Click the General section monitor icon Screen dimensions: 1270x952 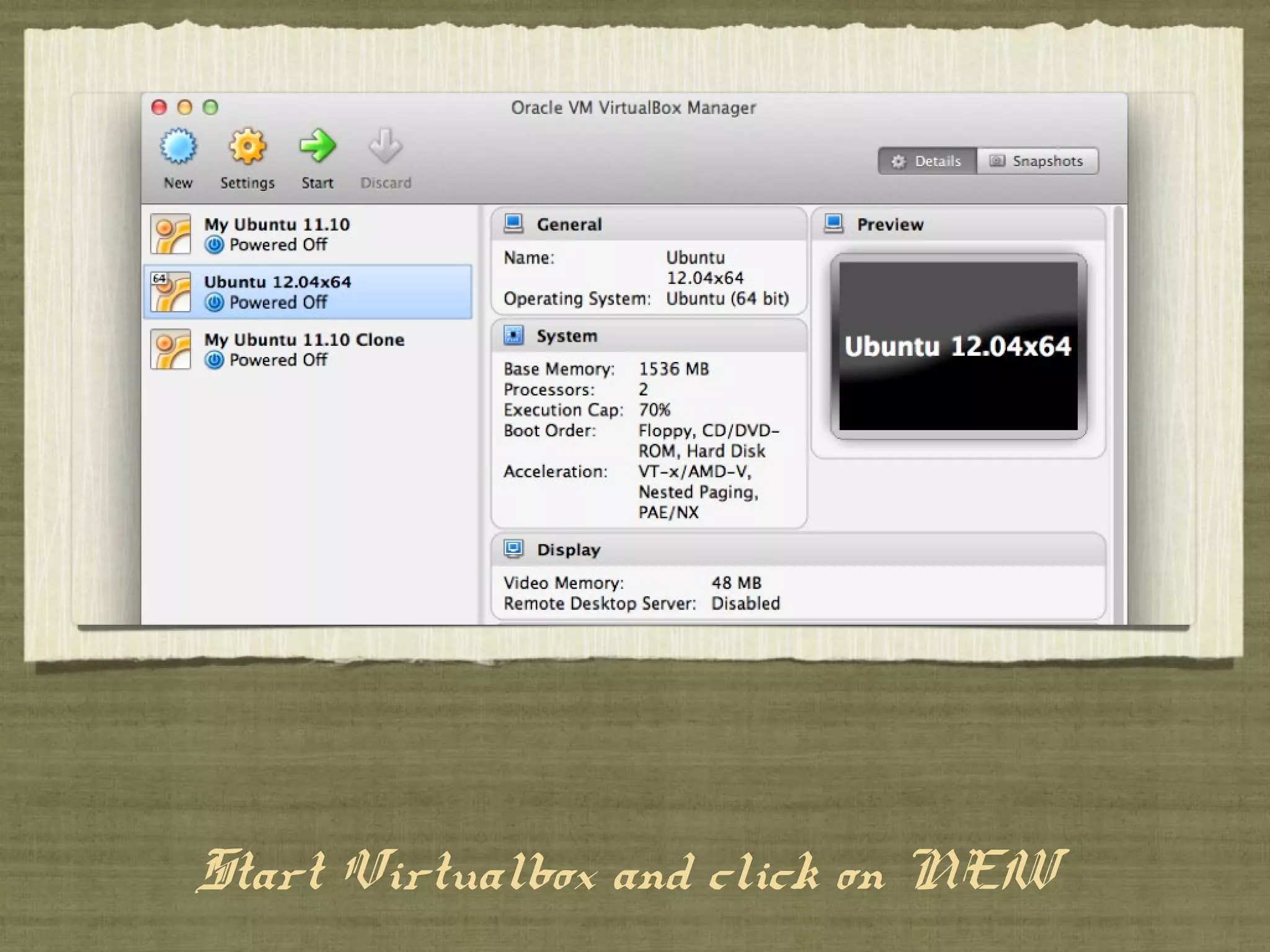coord(513,224)
